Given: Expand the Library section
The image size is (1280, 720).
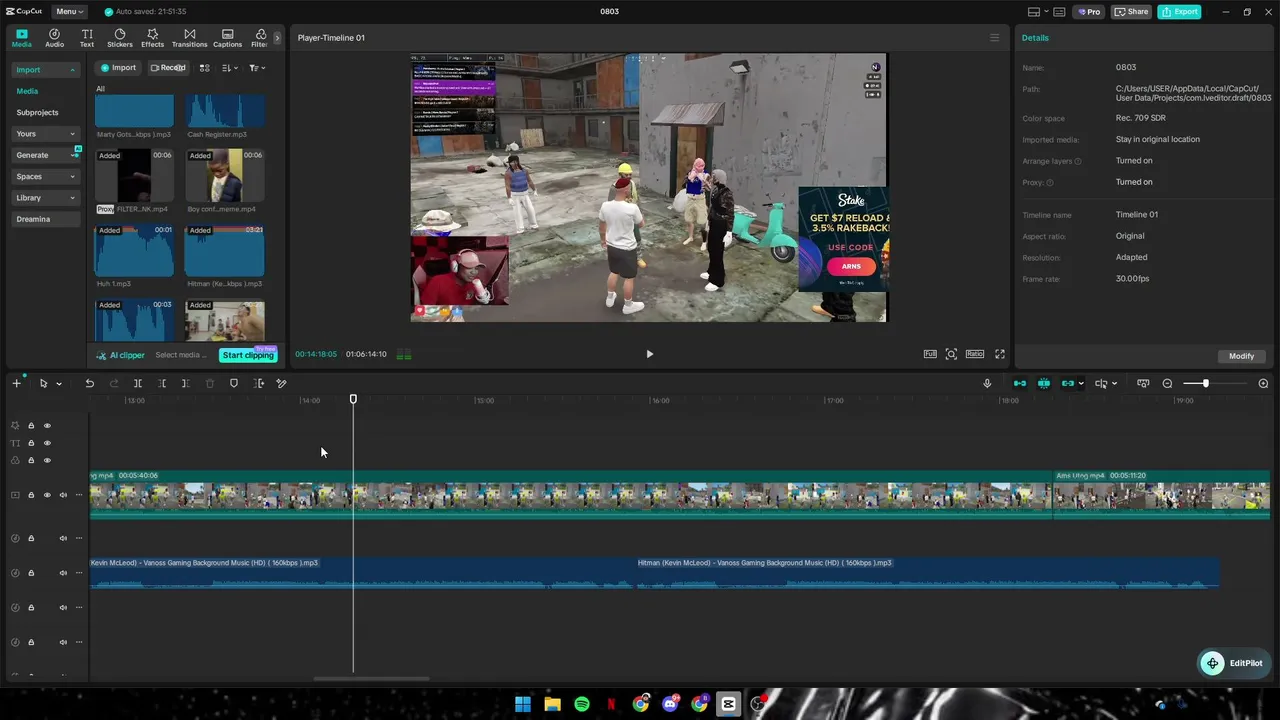Looking at the screenshot, I should click(45, 198).
